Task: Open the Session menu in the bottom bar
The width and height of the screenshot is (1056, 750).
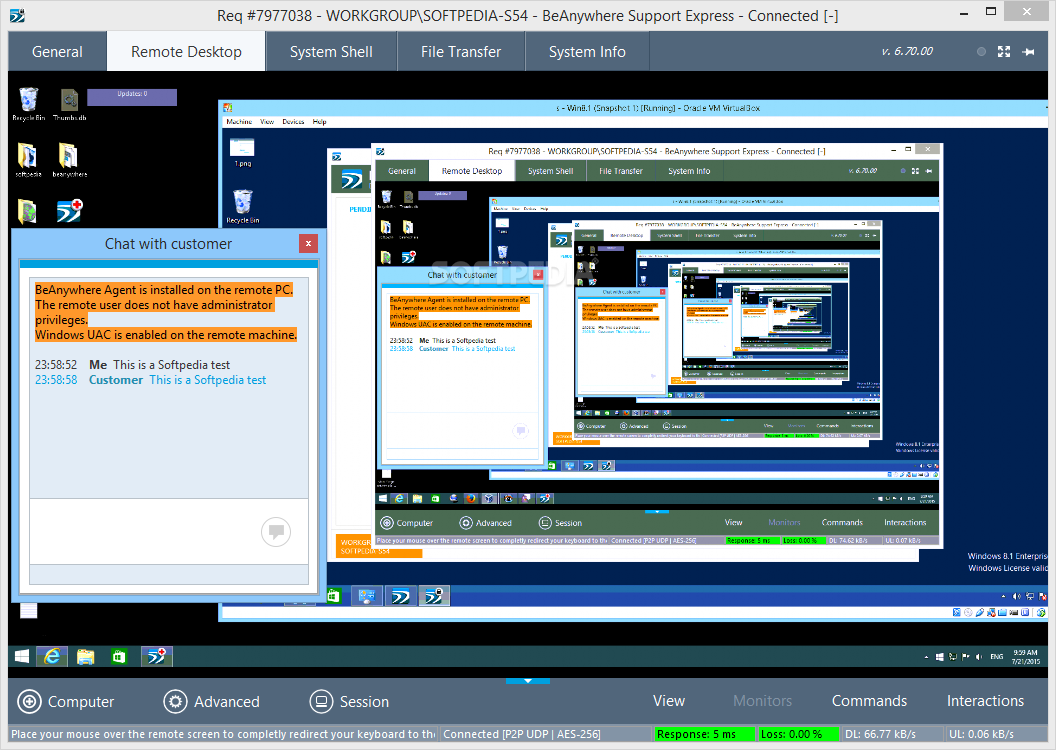Action: [349, 702]
